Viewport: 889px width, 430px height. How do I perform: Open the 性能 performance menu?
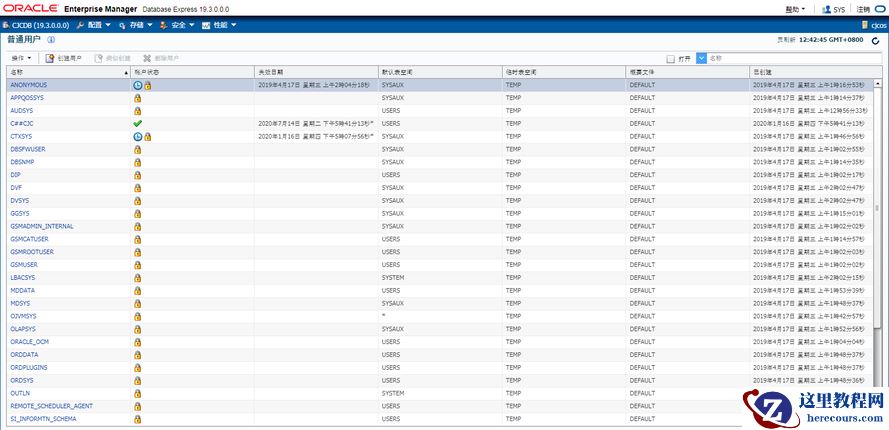[219, 25]
